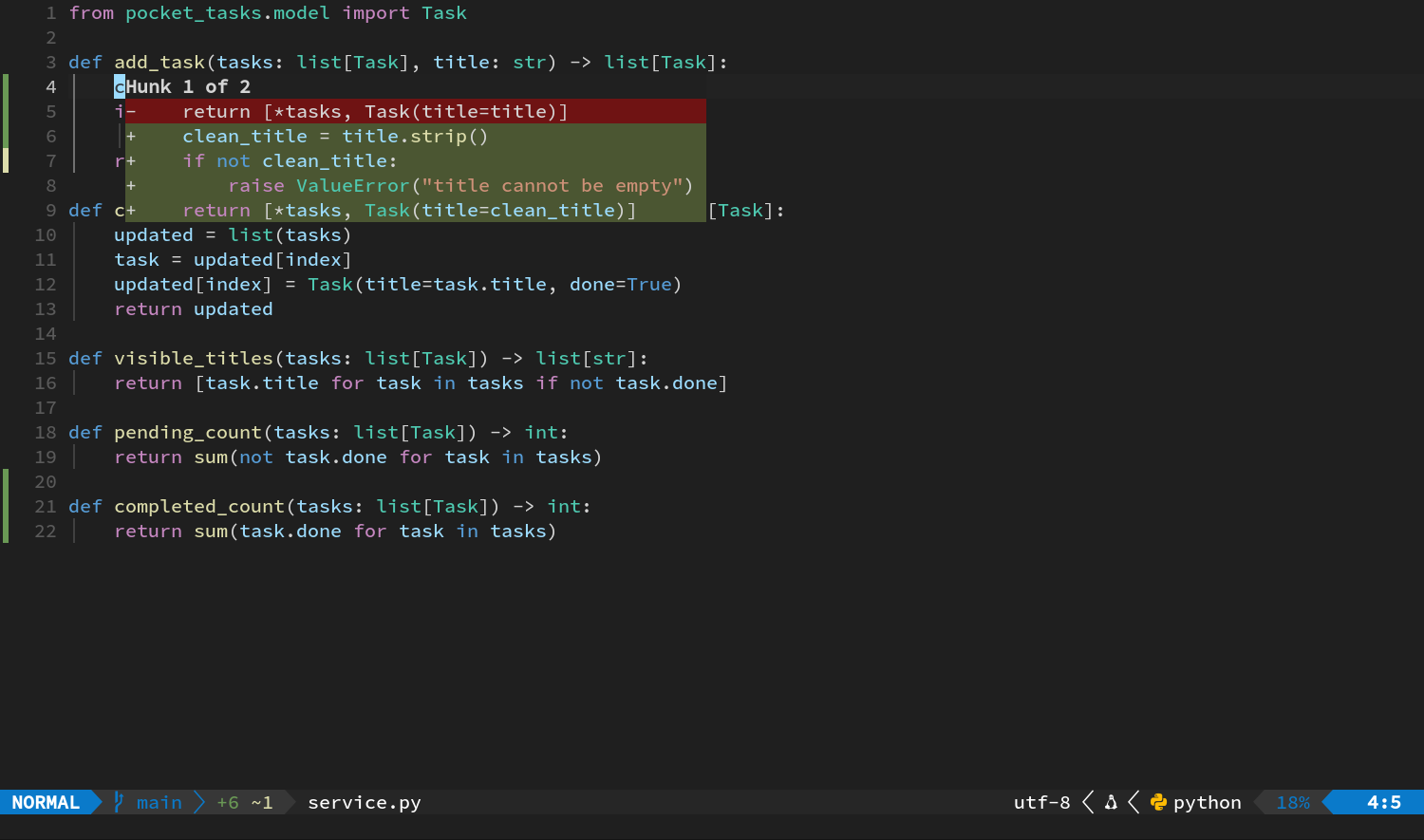Click line number 2 in gutter

tap(51, 37)
